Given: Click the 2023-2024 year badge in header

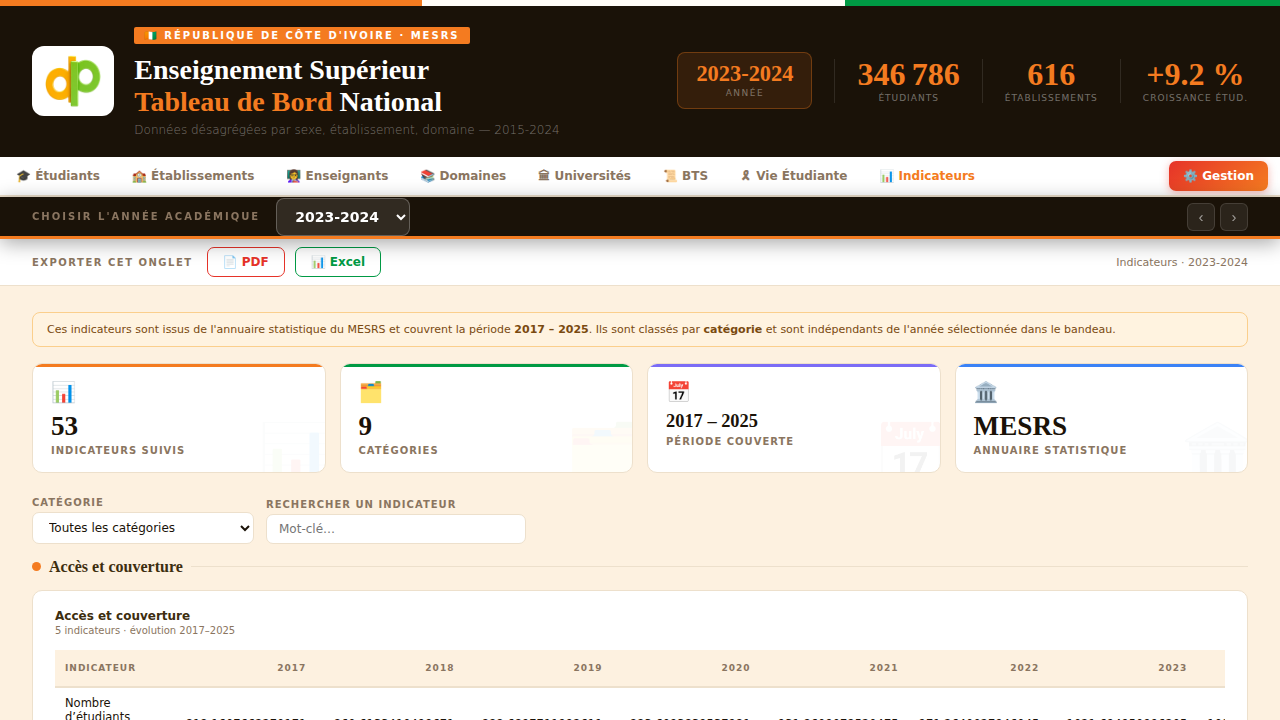Looking at the screenshot, I should (x=744, y=80).
